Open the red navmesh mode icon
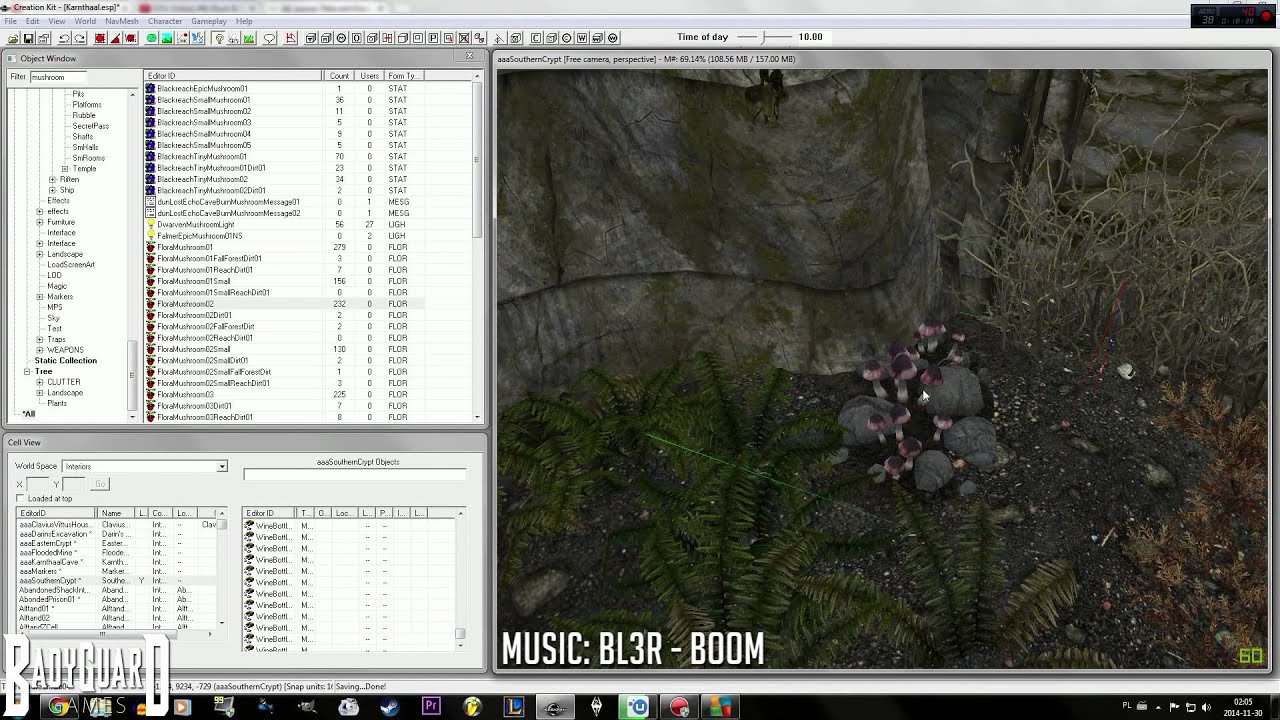Image resolution: width=1280 pixels, height=720 pixels. tap(291, 38)
